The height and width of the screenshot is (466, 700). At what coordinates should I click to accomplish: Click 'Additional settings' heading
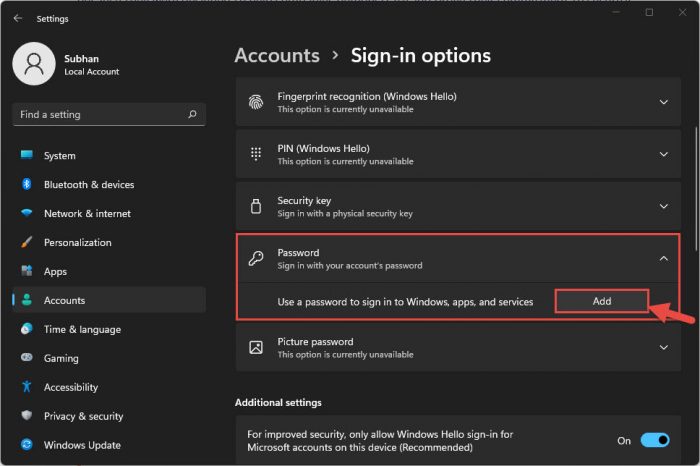[x=278, y=403]
